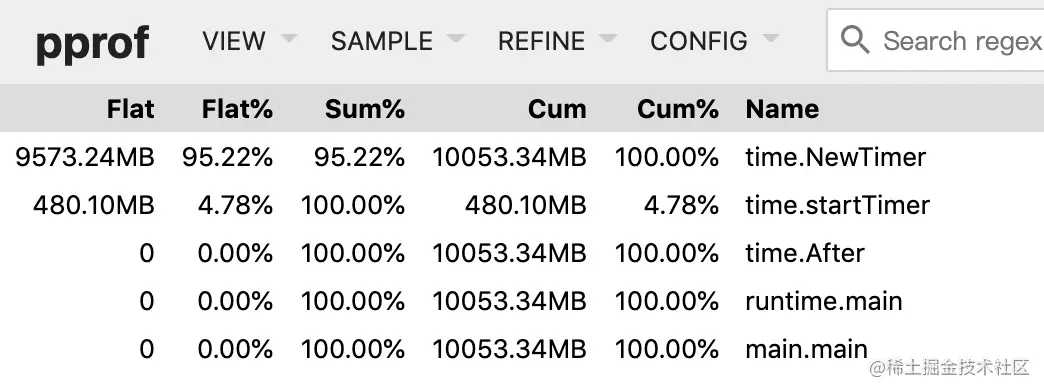Open the CONFIG menu
The image size is (1044, 392).
(714, 41)
